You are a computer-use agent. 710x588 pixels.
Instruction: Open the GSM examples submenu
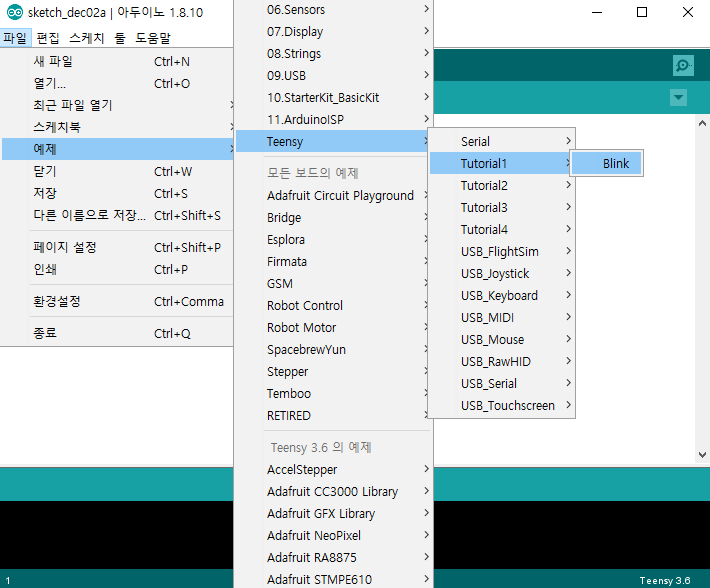pyautogui.click(x=333, y=283)
